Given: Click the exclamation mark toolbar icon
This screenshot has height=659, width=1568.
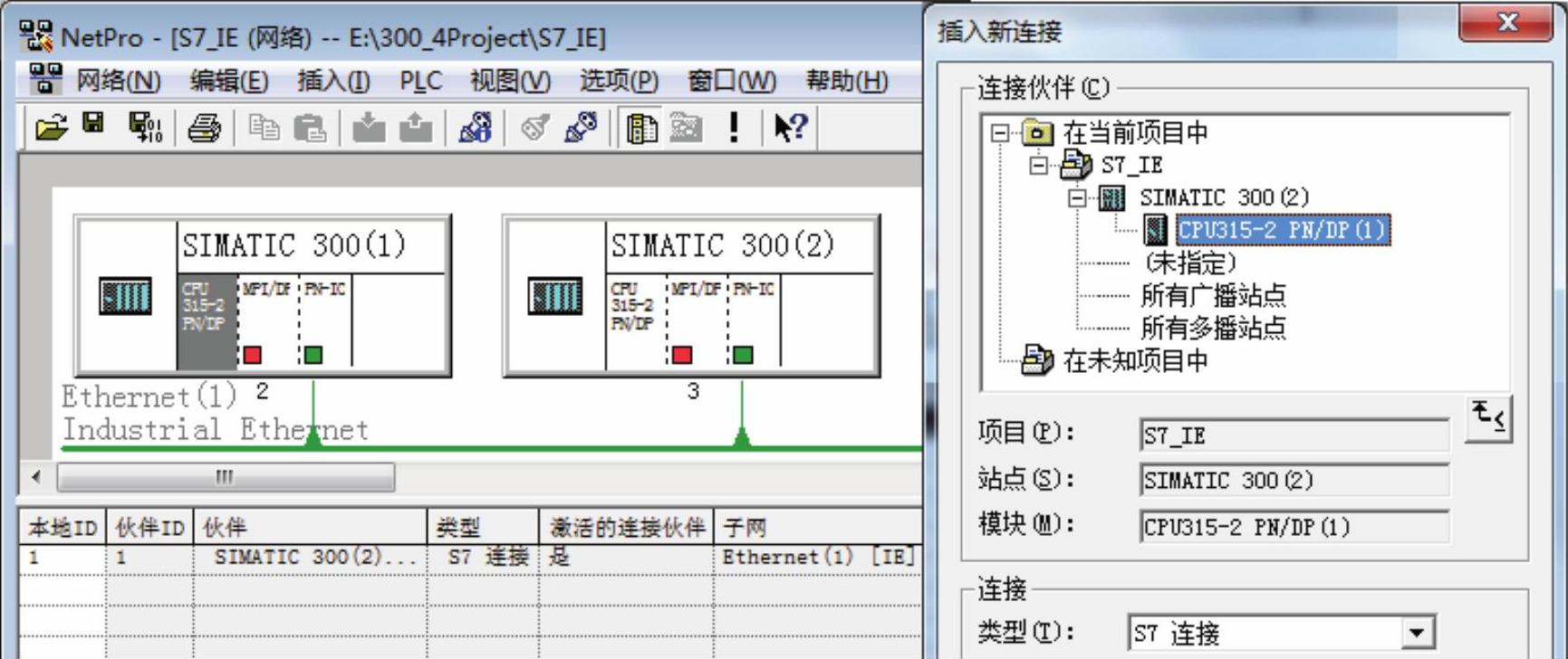Looking at the screenshot, I should coord(733,128).
